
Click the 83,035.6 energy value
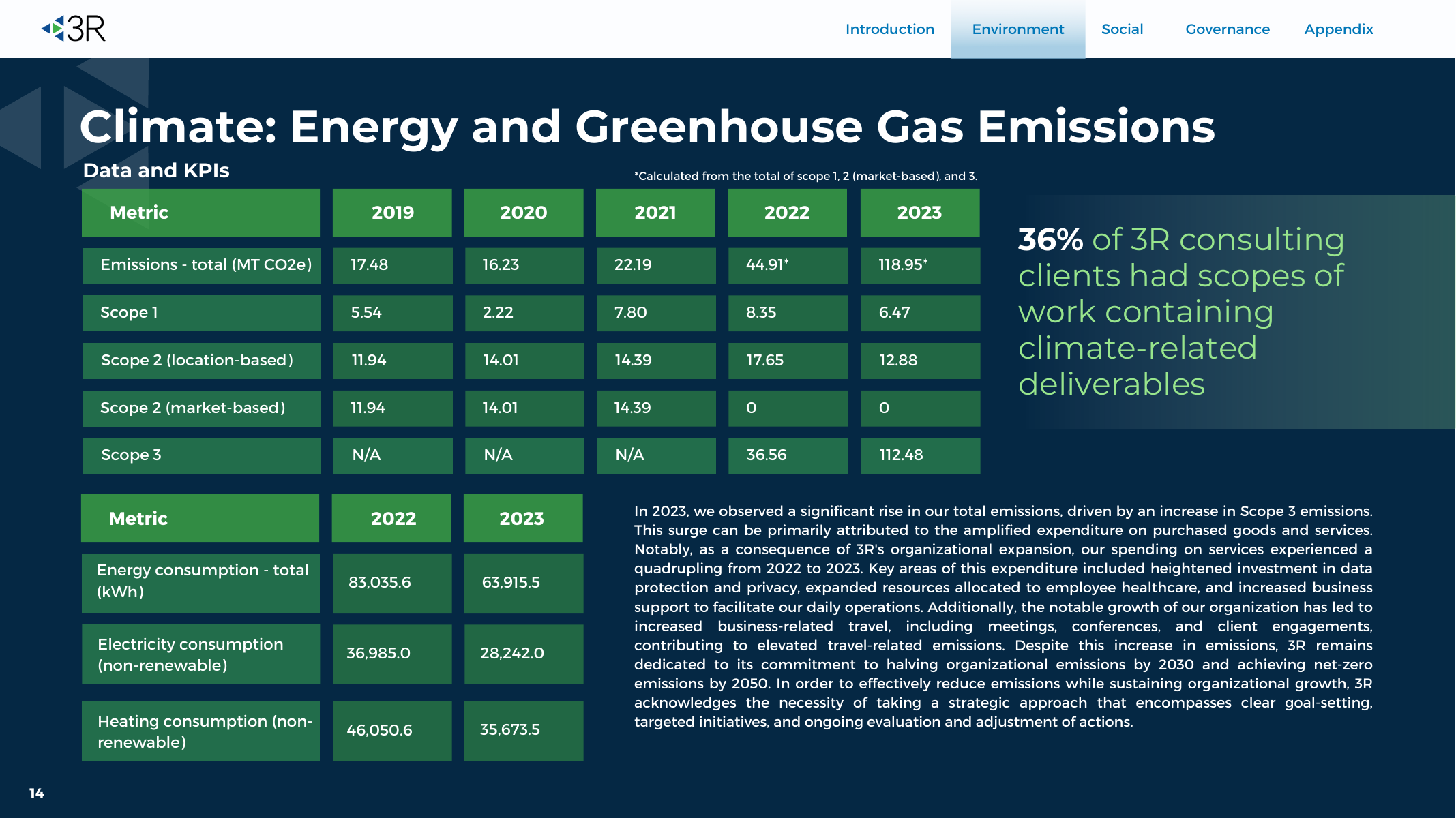[391, 583]
